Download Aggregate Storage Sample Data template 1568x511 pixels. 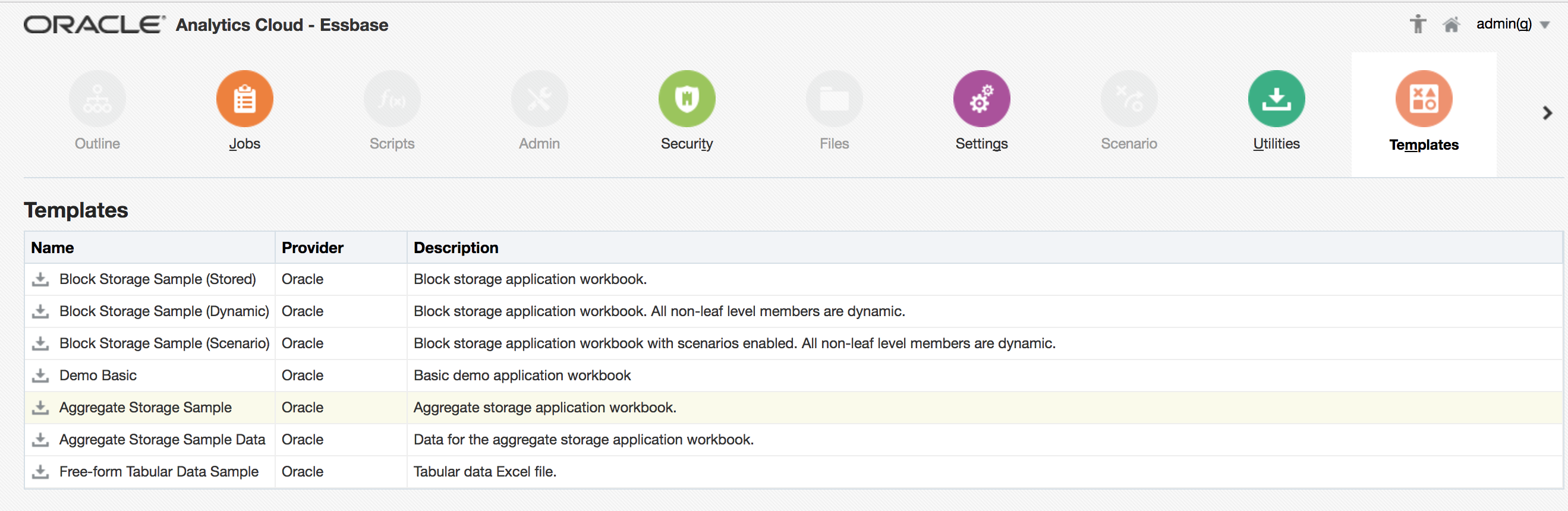[x=41, y=439]
